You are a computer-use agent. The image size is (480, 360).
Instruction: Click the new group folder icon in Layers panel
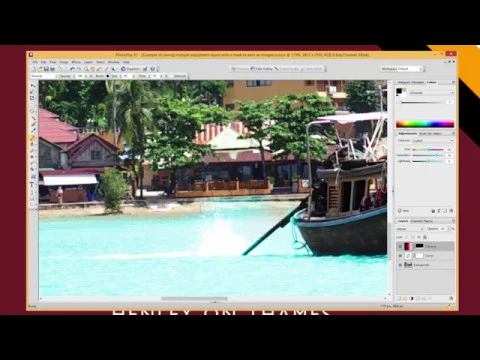point(405,299)
